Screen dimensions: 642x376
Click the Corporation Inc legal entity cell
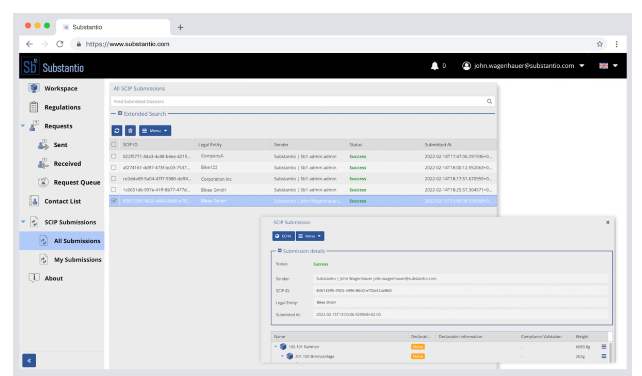click(x=216, y=179)
